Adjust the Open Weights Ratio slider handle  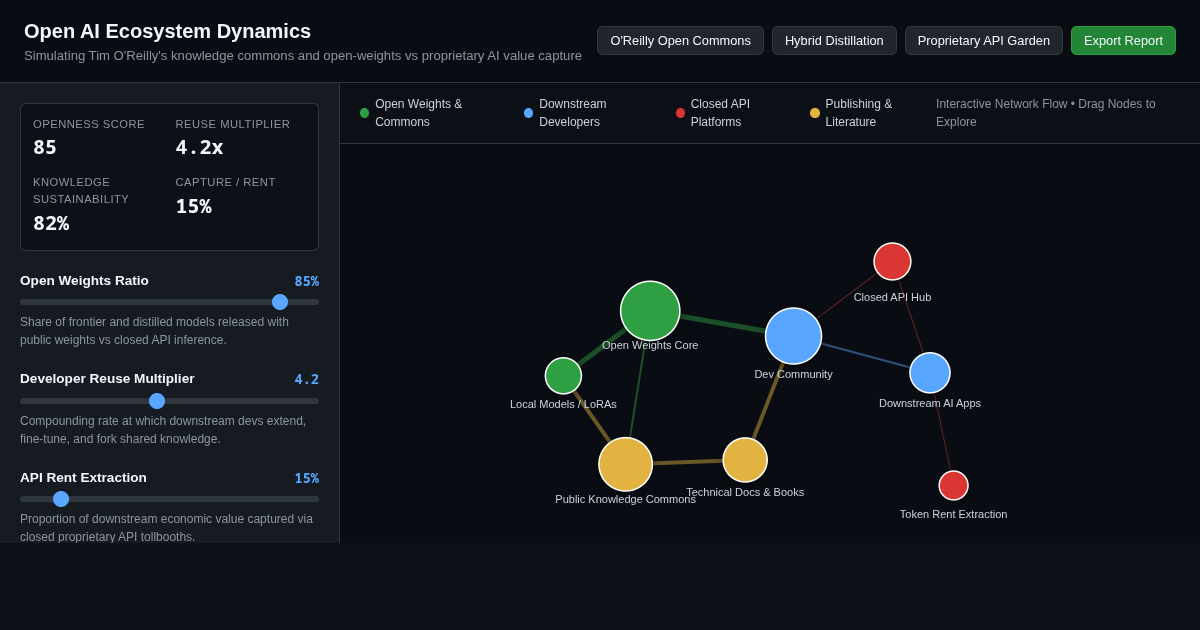[x=280, y=302]
